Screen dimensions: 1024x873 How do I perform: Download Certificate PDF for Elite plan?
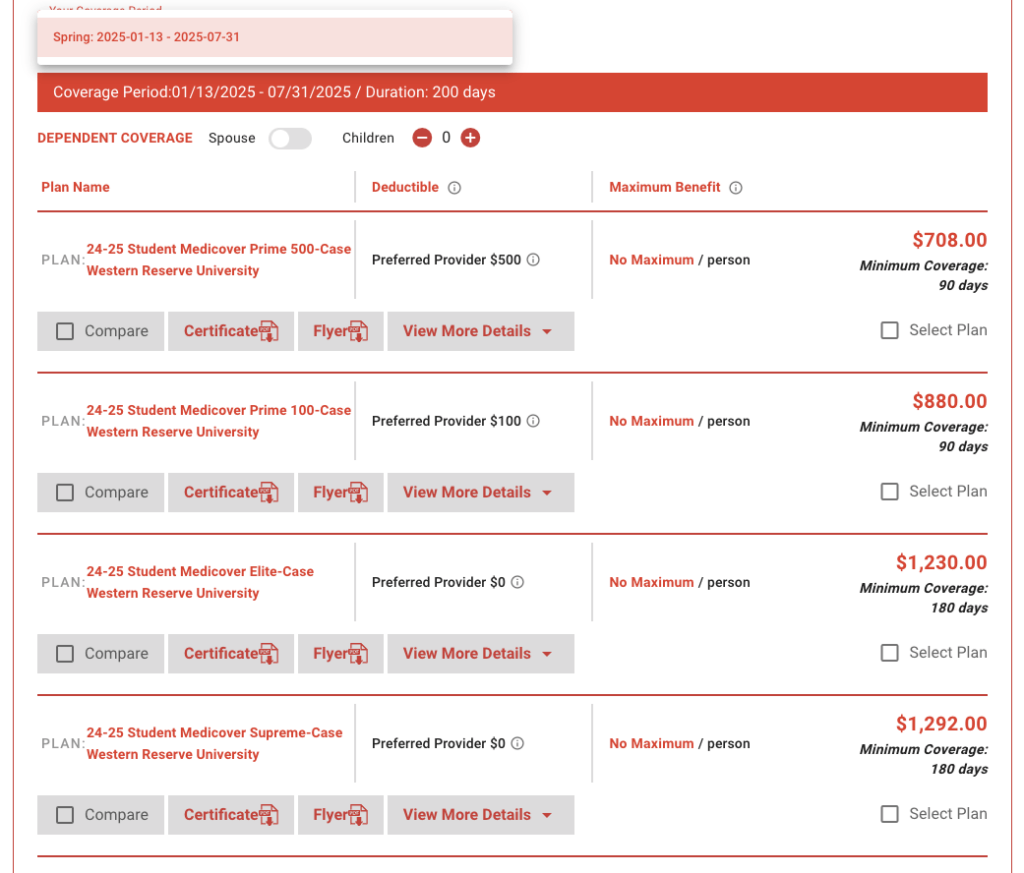click(x=231, y=654)
